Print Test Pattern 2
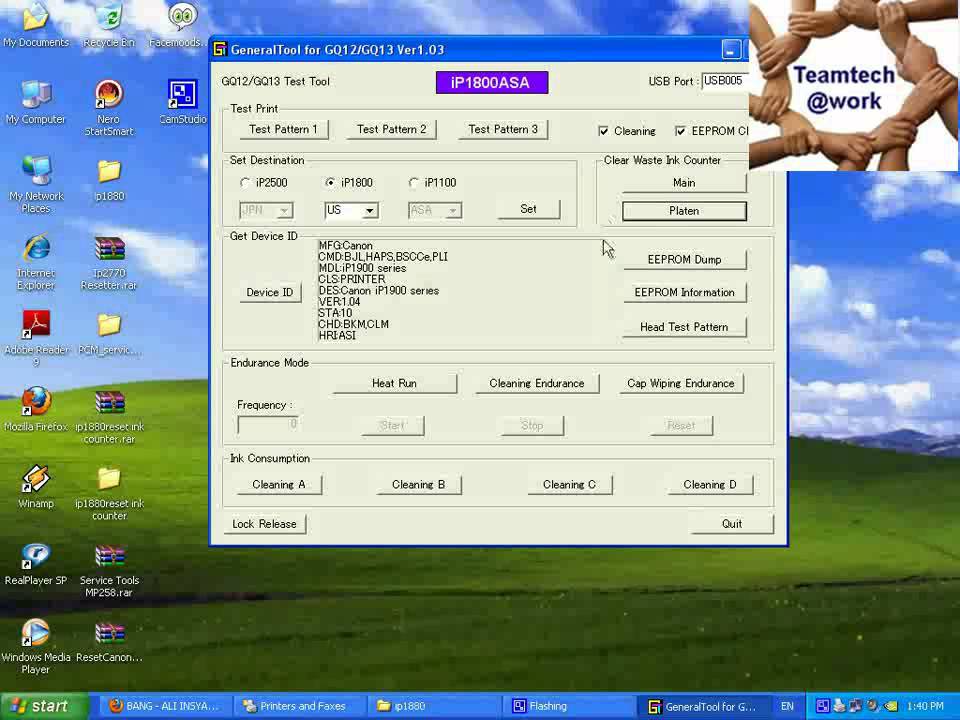This screenshot has height=720, width=960. tap(391, 129)
